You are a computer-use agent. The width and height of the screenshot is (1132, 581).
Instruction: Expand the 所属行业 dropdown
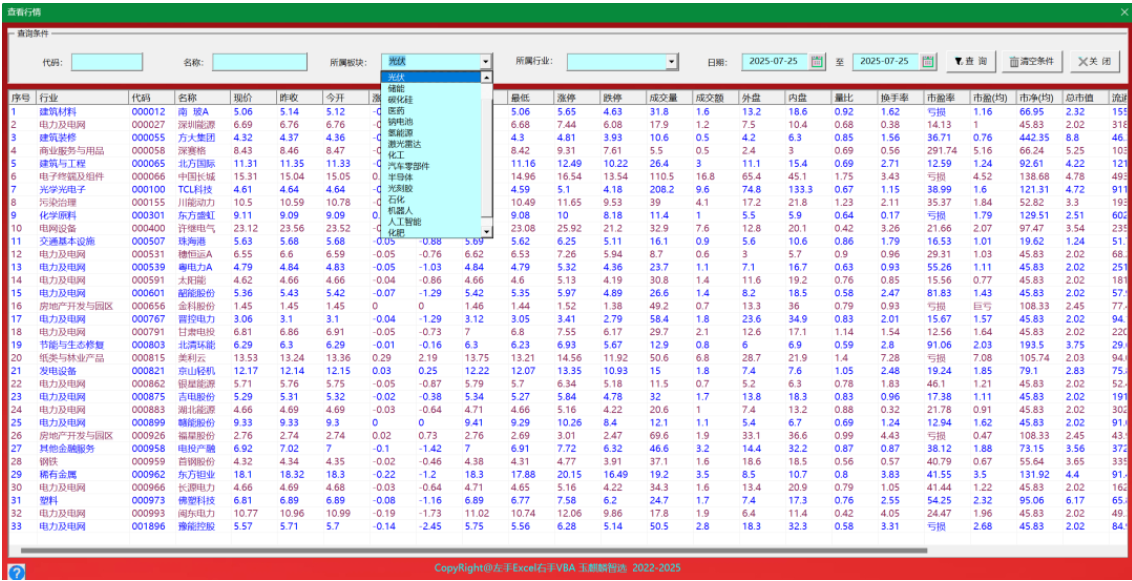[672, 62]
